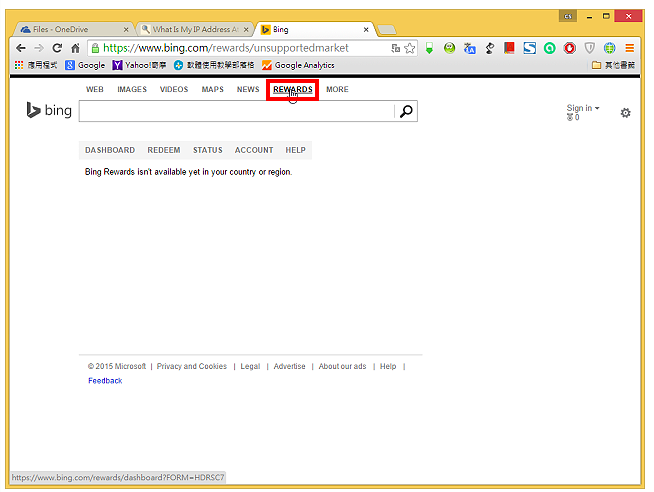Open the Yahoo! bookmark
Viewport: 654px width, 492px height.
[x=140, y=65]
